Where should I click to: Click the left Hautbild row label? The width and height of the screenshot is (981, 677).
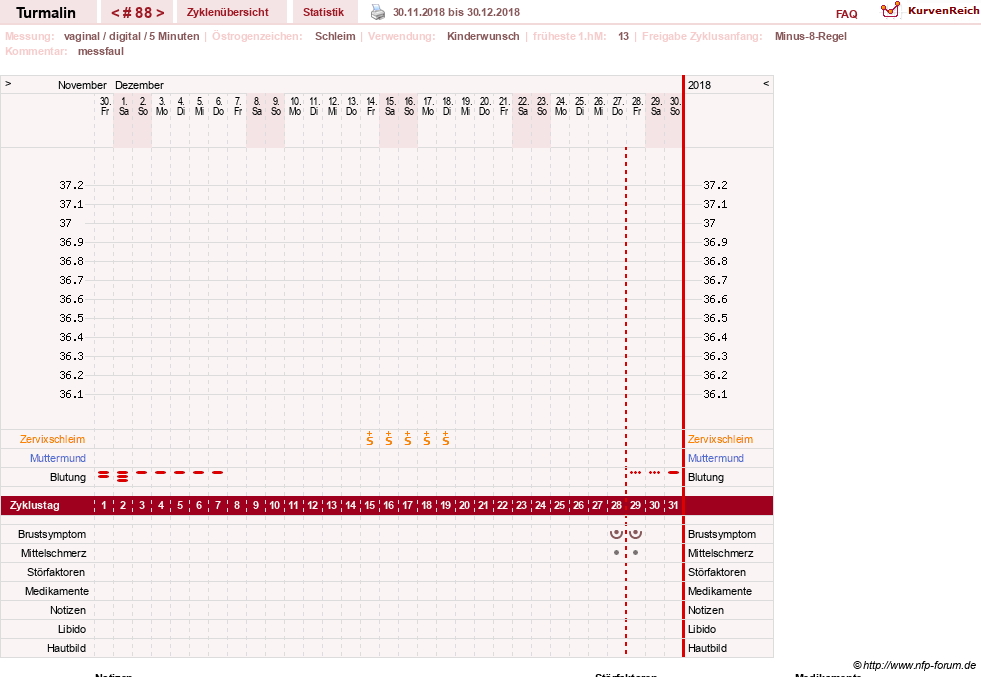66,648
